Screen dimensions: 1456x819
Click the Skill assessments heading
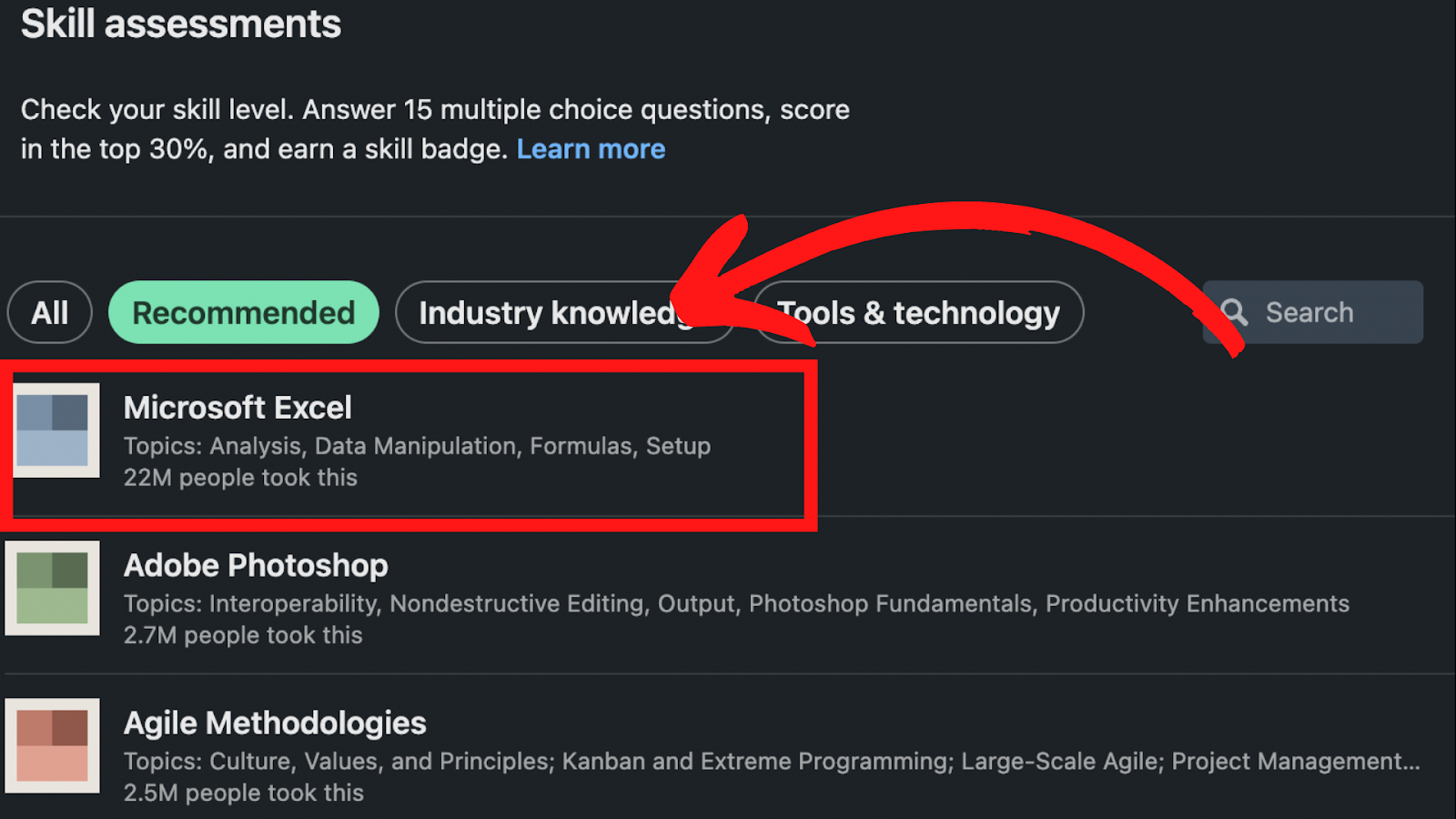(x=181, y=24)
